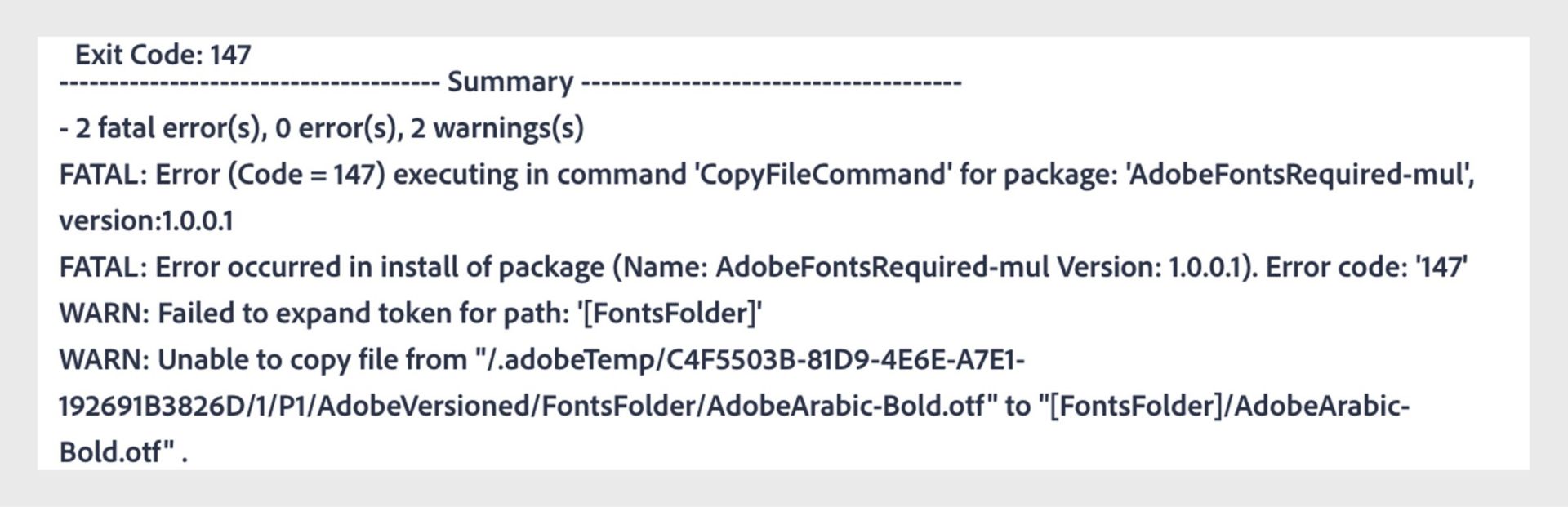The height and width of the screenshot is (507, 1568).
Task: Click the "2 warnings(s)" count text
Action: click(497, 128)
